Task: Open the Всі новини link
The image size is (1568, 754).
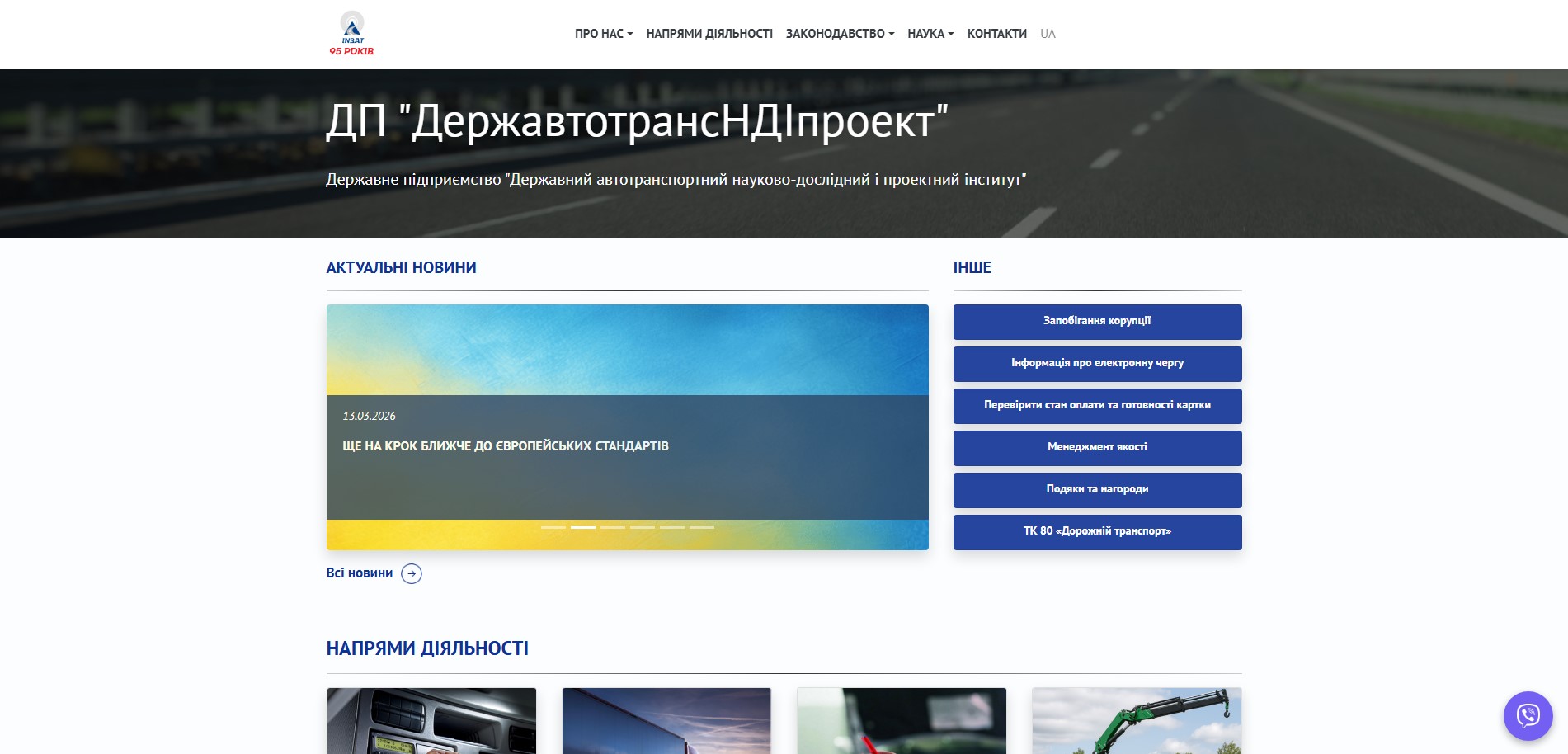Action: 360,573
